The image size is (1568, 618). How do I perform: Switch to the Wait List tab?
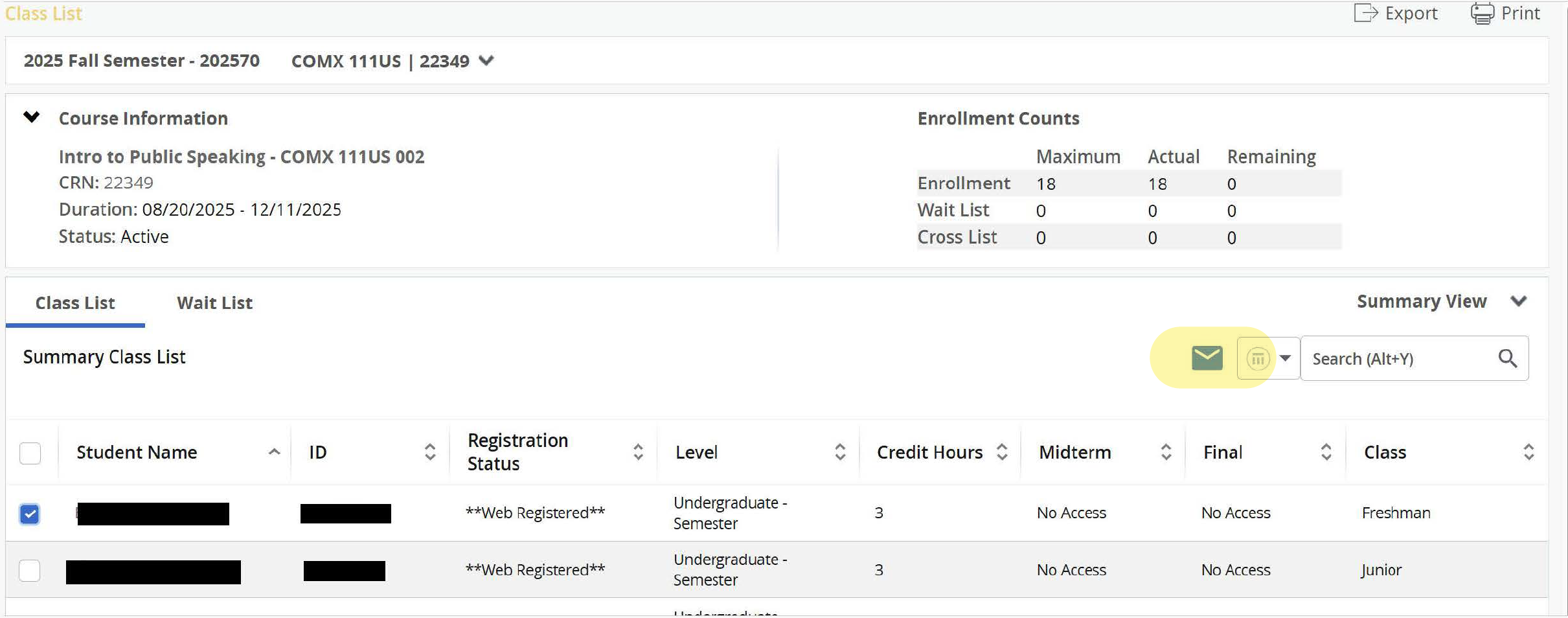[214, 303]
